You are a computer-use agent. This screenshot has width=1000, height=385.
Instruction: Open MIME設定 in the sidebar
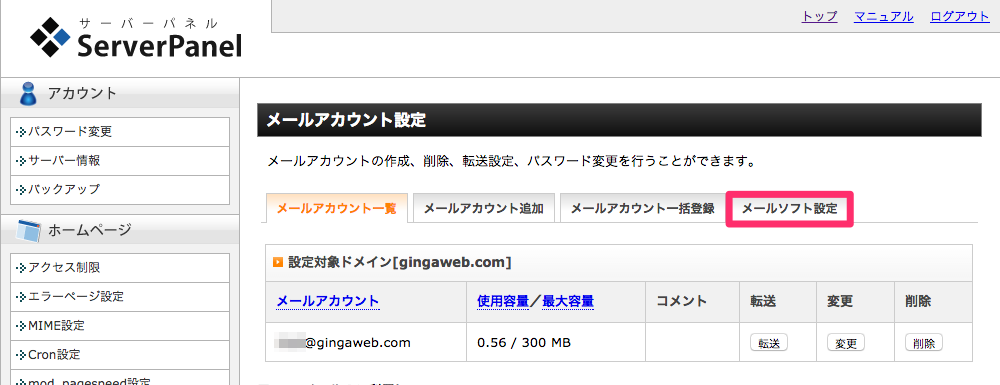[120, 326]
